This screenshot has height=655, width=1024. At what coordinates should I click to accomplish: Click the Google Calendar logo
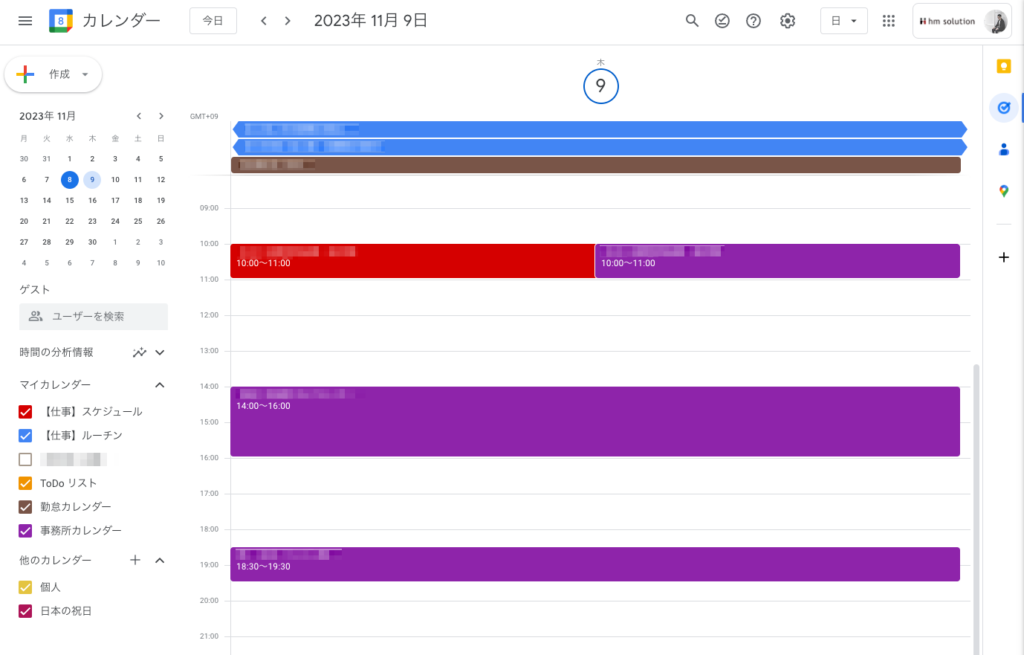(x=61, y=21)
